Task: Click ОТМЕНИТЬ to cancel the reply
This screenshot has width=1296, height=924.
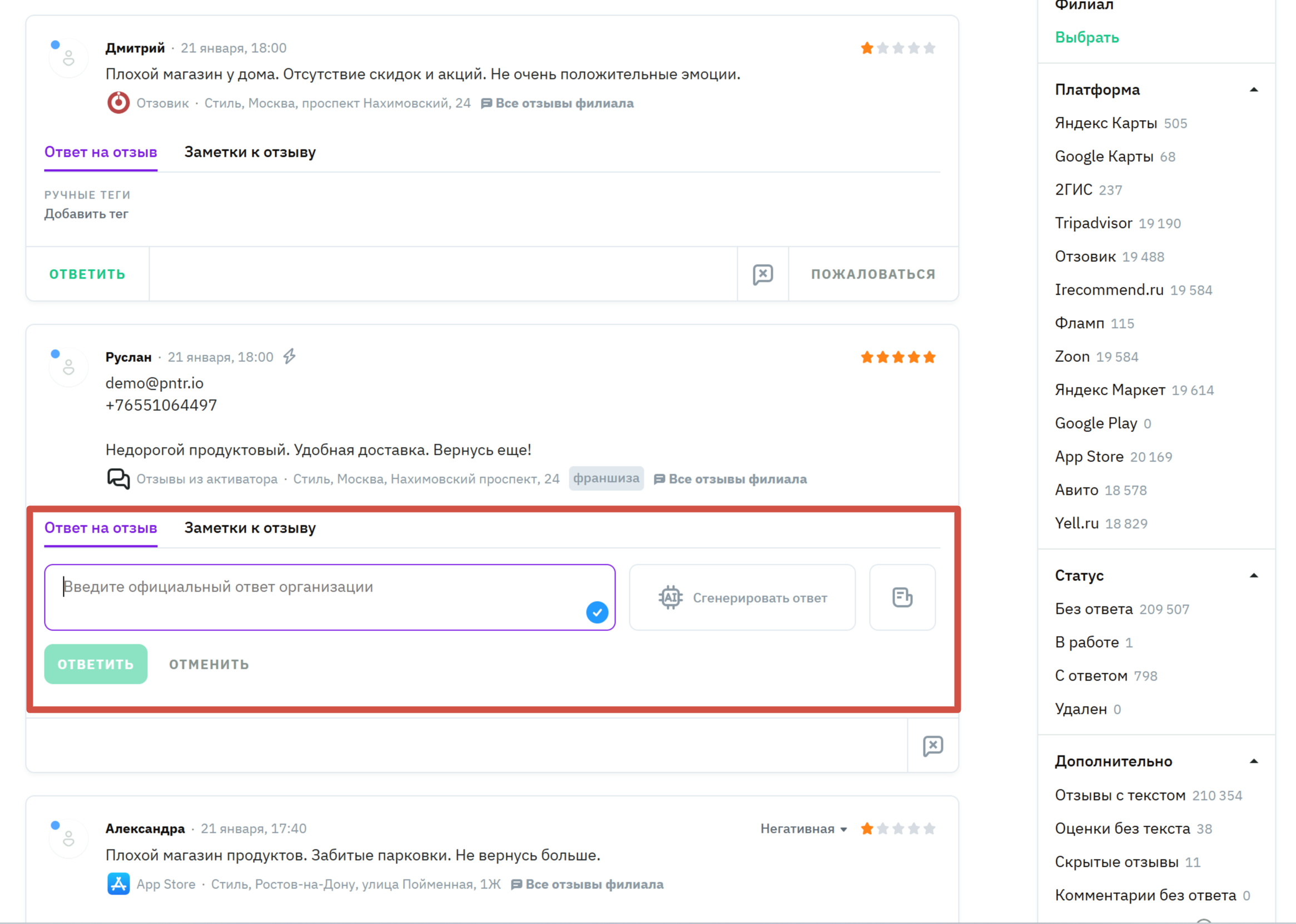Action: pyautogui.click(x=209, y=664)
